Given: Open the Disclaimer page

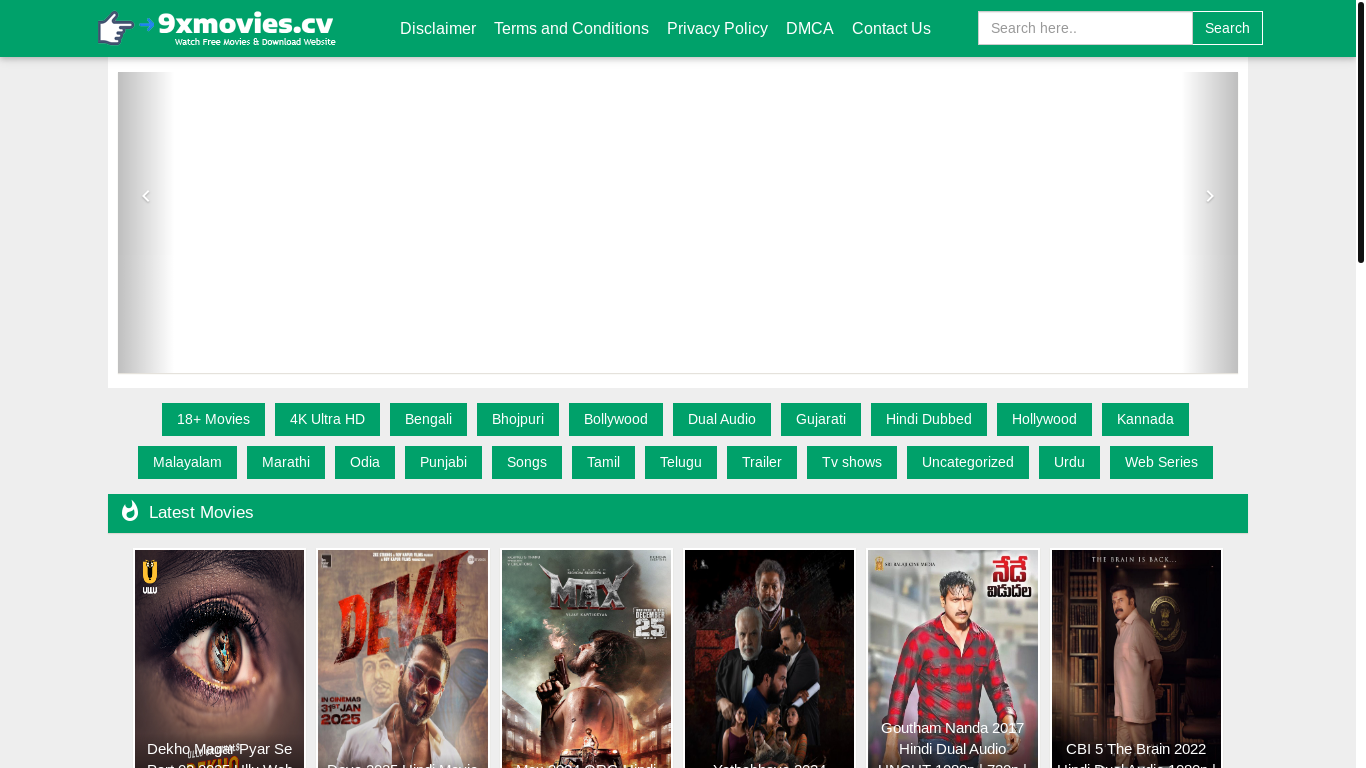Looking at the screenshot, I should tap(437, 28).
